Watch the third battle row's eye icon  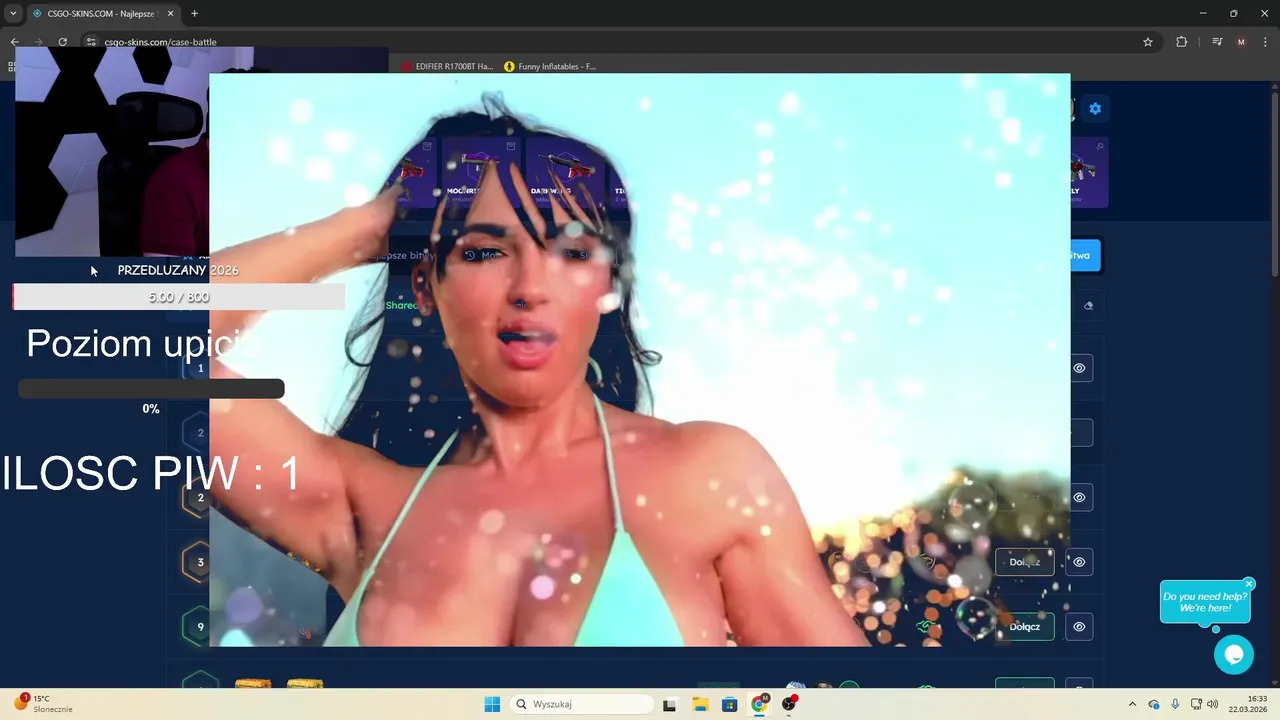coord(1079,497)
